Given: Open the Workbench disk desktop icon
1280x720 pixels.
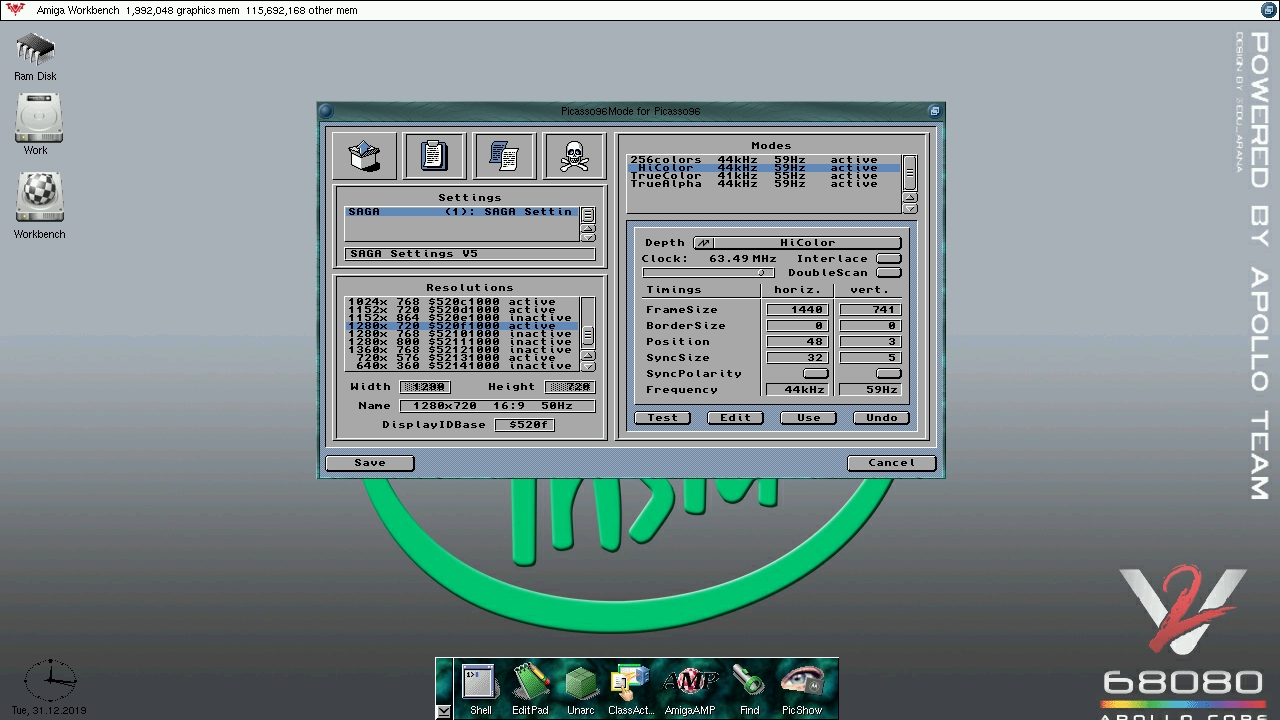Looking at the screenshot, I should click(x=39, y=206).
